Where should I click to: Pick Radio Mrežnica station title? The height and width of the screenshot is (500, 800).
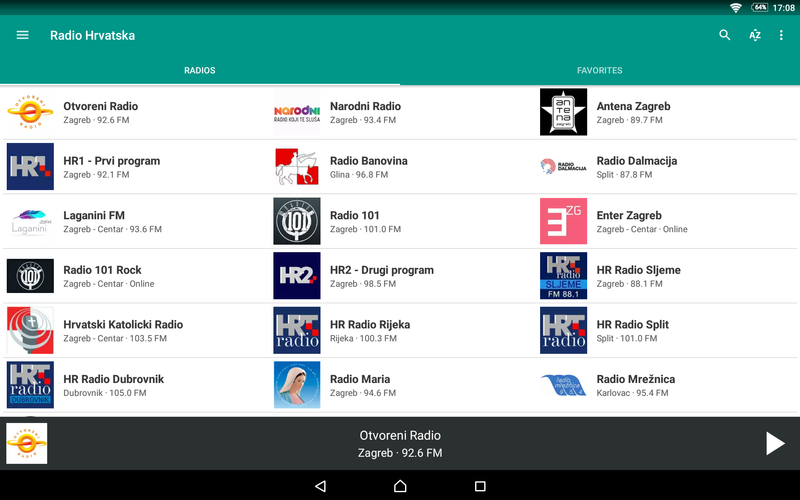pos(636,379)
